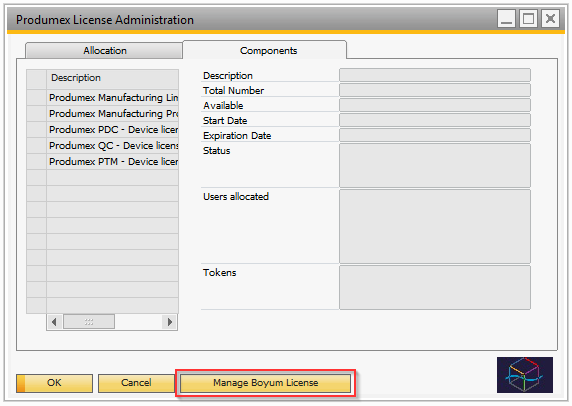The width and height of the screenshot is (572, 406).
Task: Click the Start Date field
Action: pos(435,120)
